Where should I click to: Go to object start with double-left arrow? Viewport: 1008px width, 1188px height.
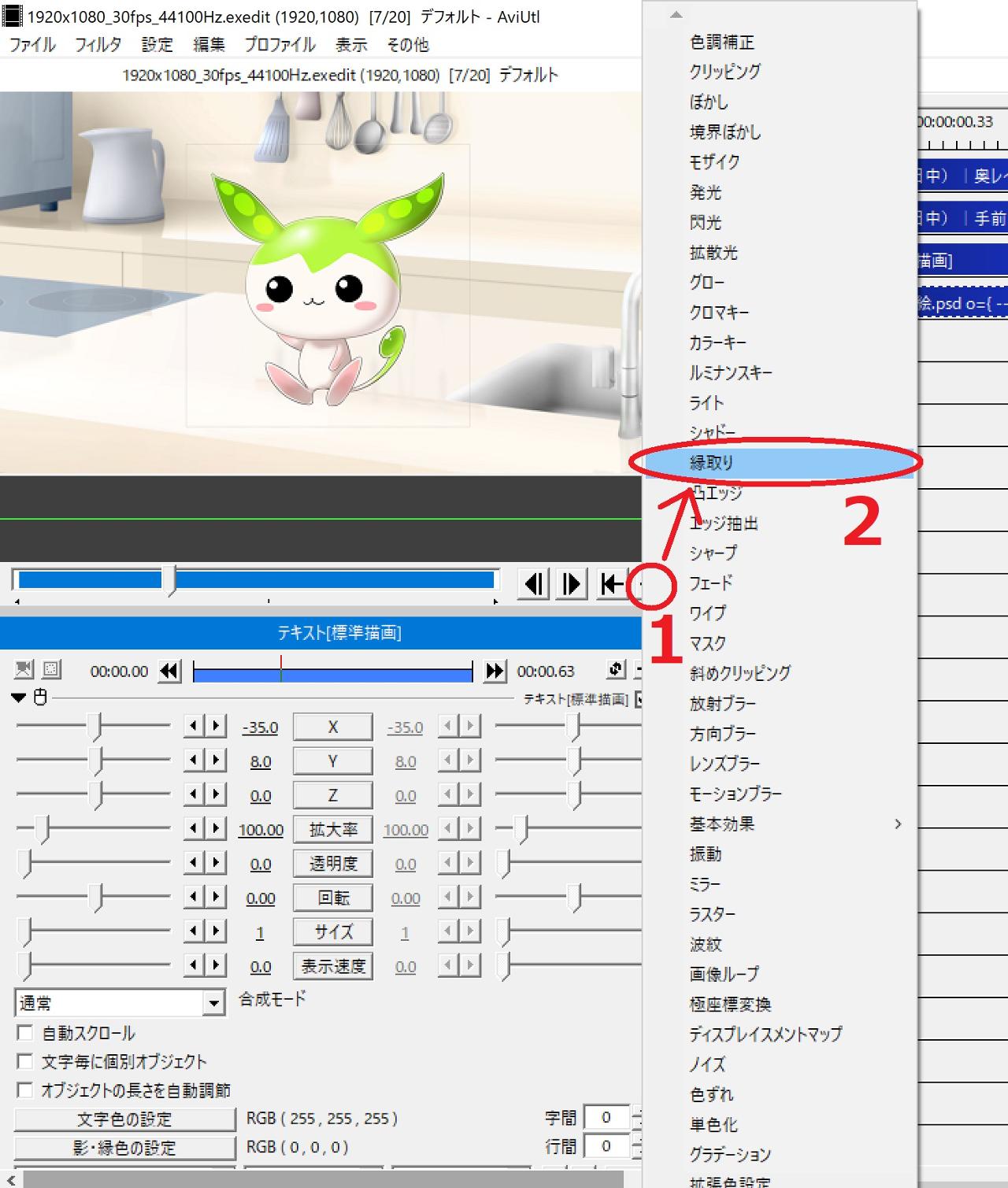pos(169,672)
